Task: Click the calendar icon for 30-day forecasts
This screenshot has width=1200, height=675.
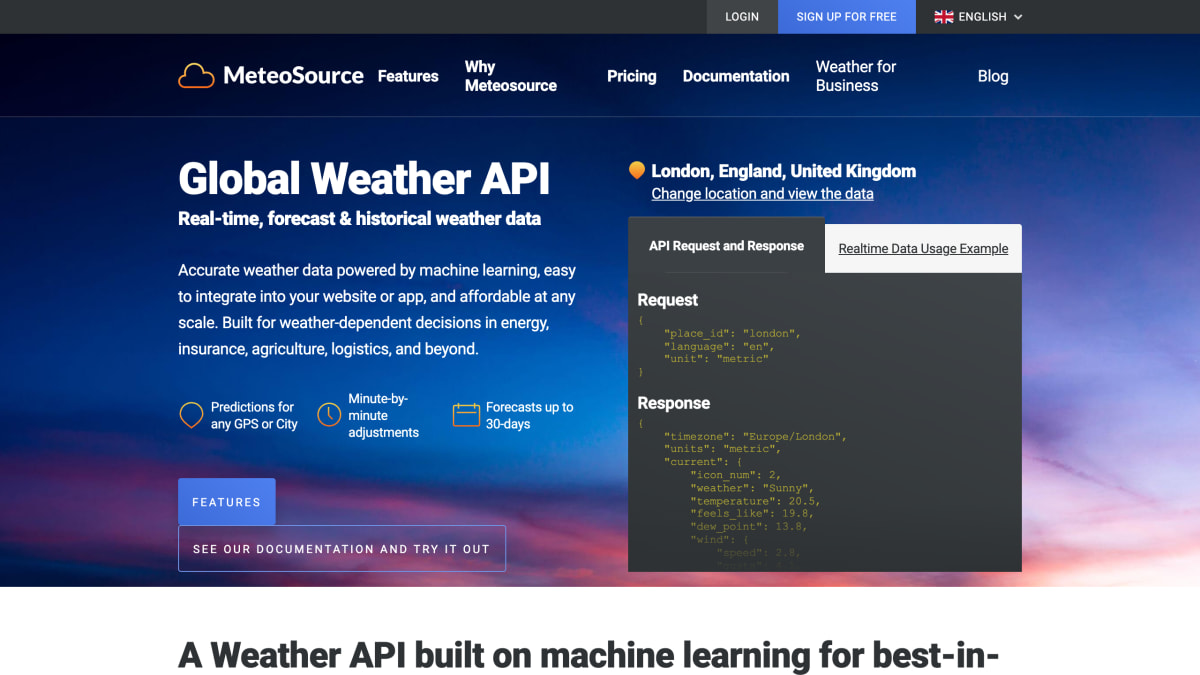Action: click(x=466, y=415)
